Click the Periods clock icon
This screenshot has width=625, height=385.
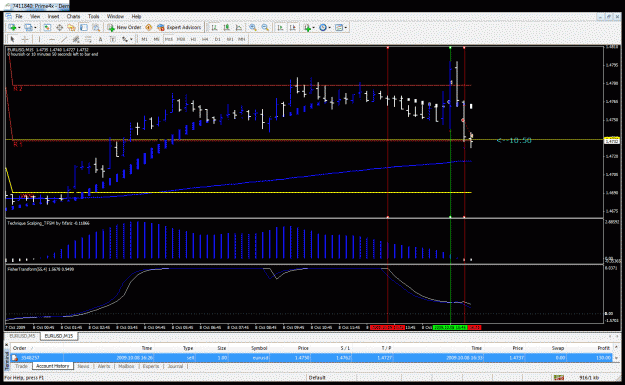(x=322, y=27)
